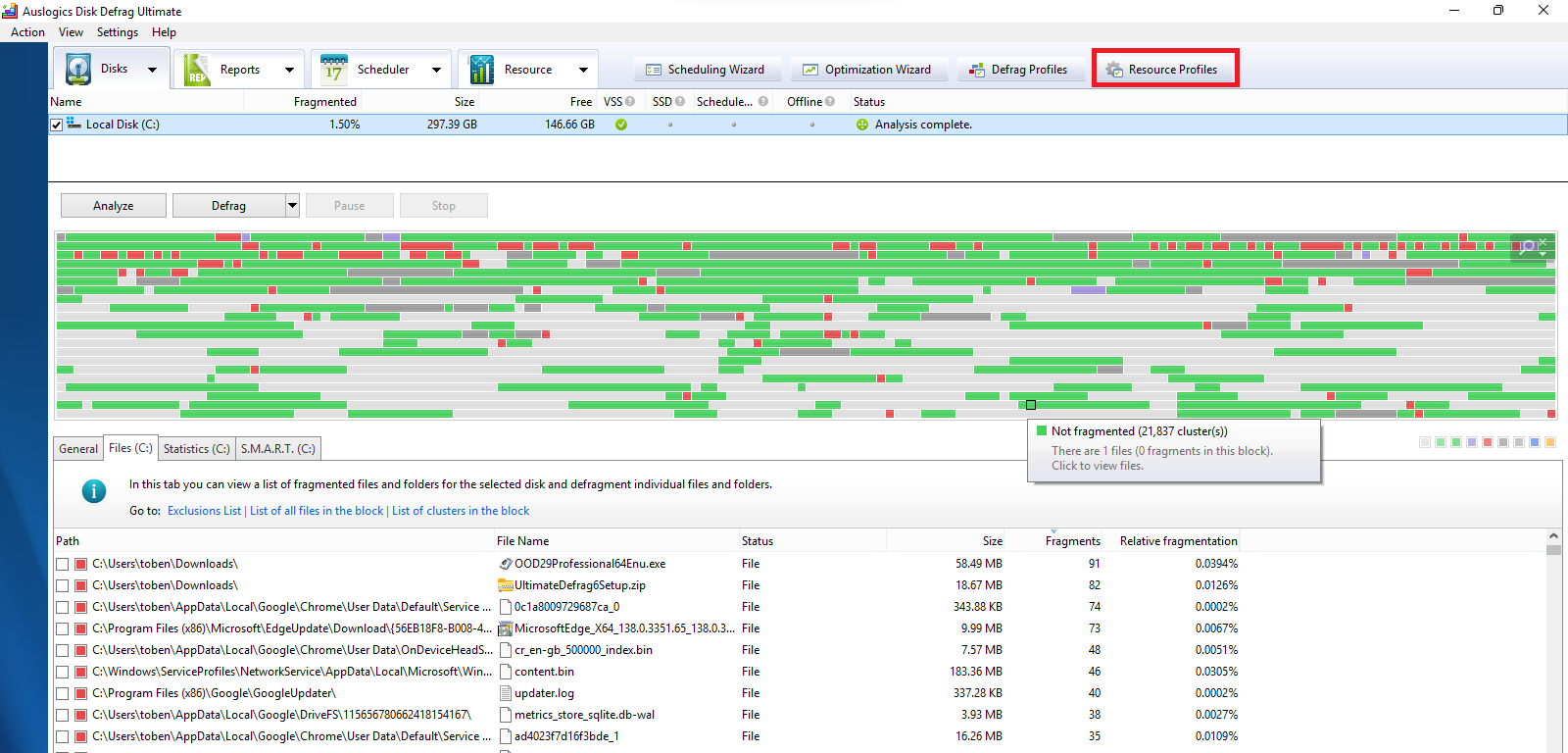Open the Settings menu
Image resolution: width=1568 pixels, height=753 pixels.
pos(118,32)
